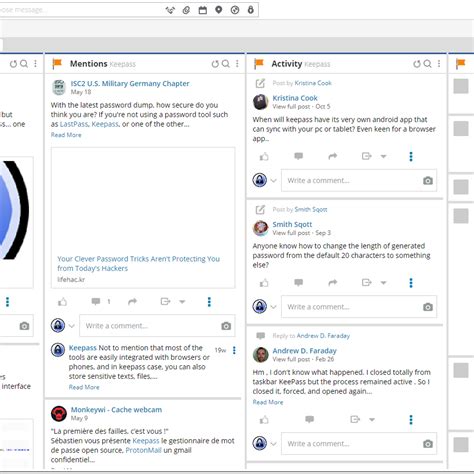Click the location pin icon in compose bar
474x474 pixels.
(219, 10)
